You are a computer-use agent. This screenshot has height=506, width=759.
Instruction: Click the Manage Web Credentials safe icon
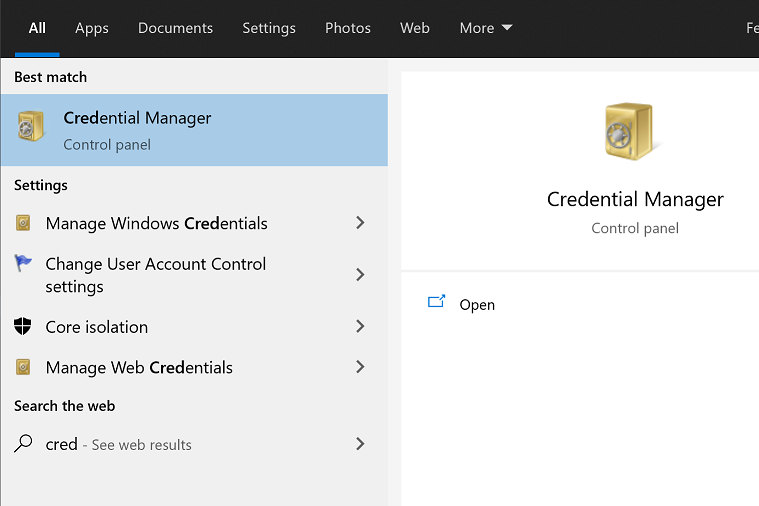23,367
